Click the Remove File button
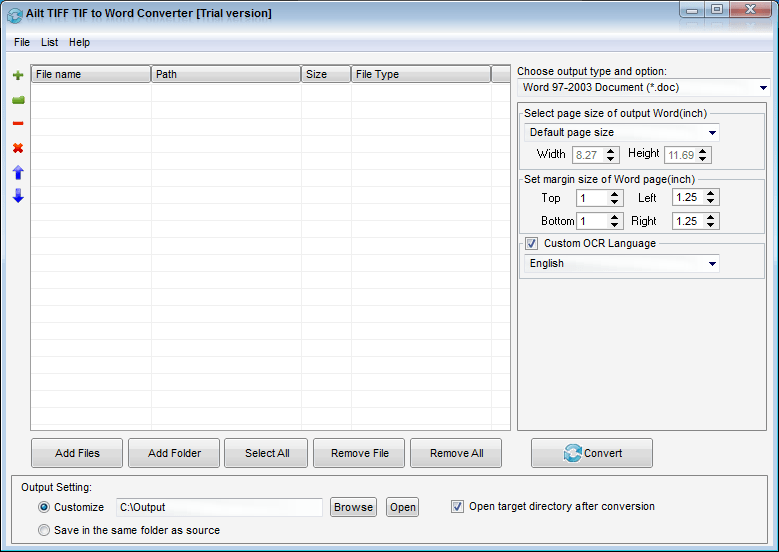Screen dimensions: 779x552 coord(359,453)
